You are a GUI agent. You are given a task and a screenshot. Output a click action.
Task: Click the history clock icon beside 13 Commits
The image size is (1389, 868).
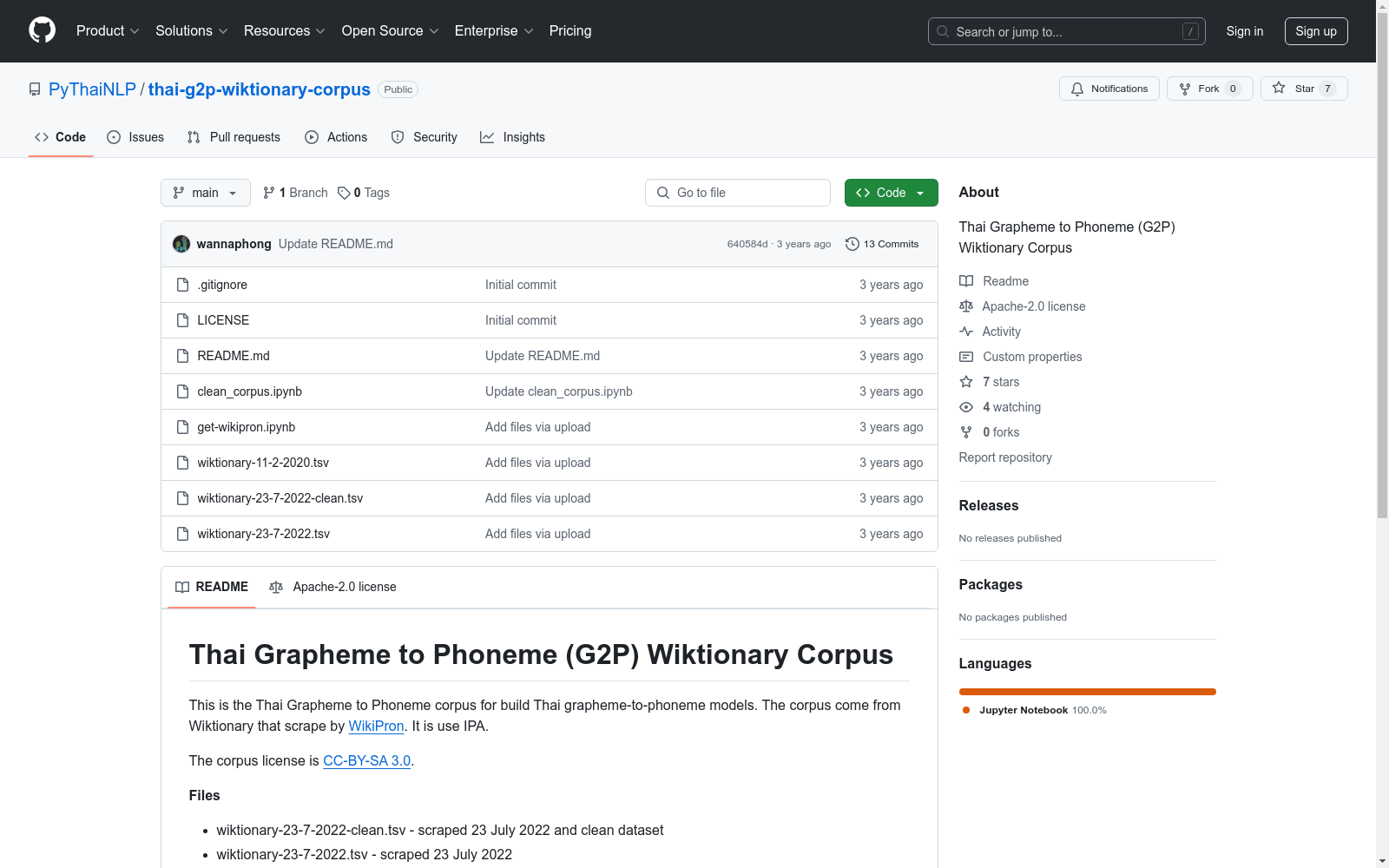(x=852, y=244)
